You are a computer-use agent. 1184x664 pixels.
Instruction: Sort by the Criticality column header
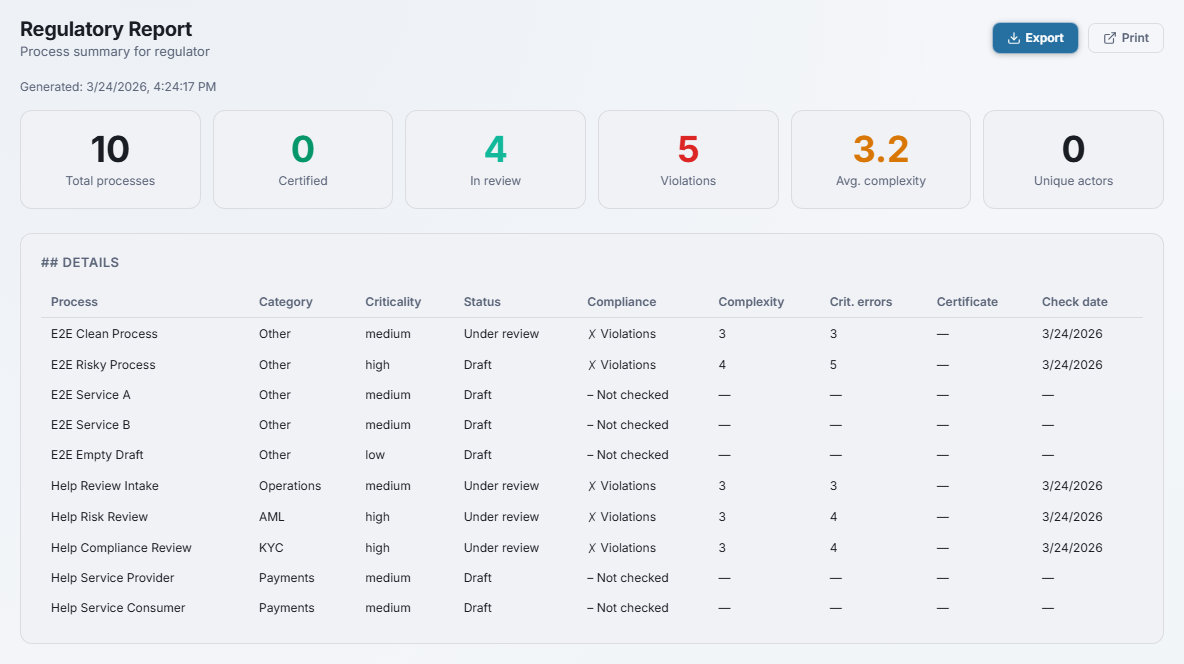pyautogui.click(x=393, y=302)
